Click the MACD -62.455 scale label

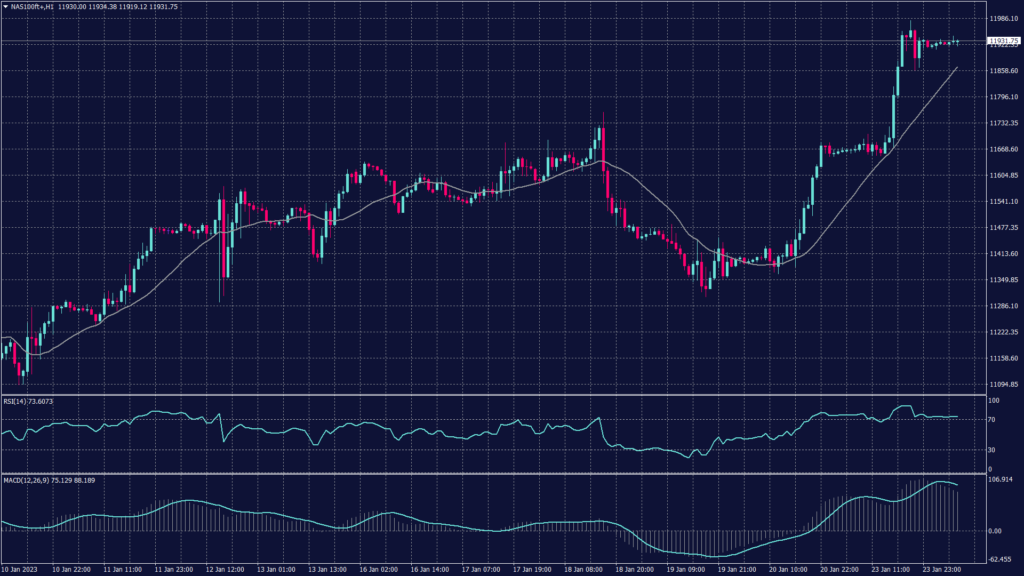[x=1000, y=560]
